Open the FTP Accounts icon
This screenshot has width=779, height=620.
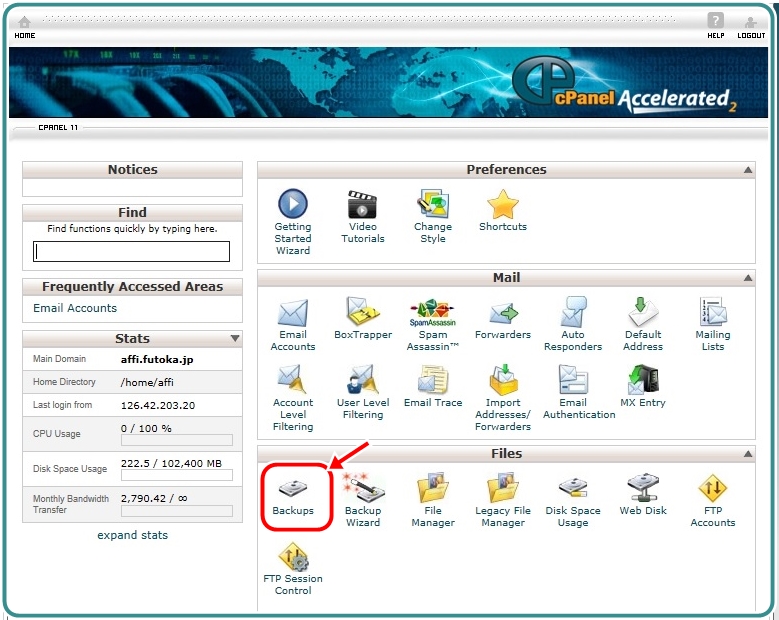(x=713, y=488)
